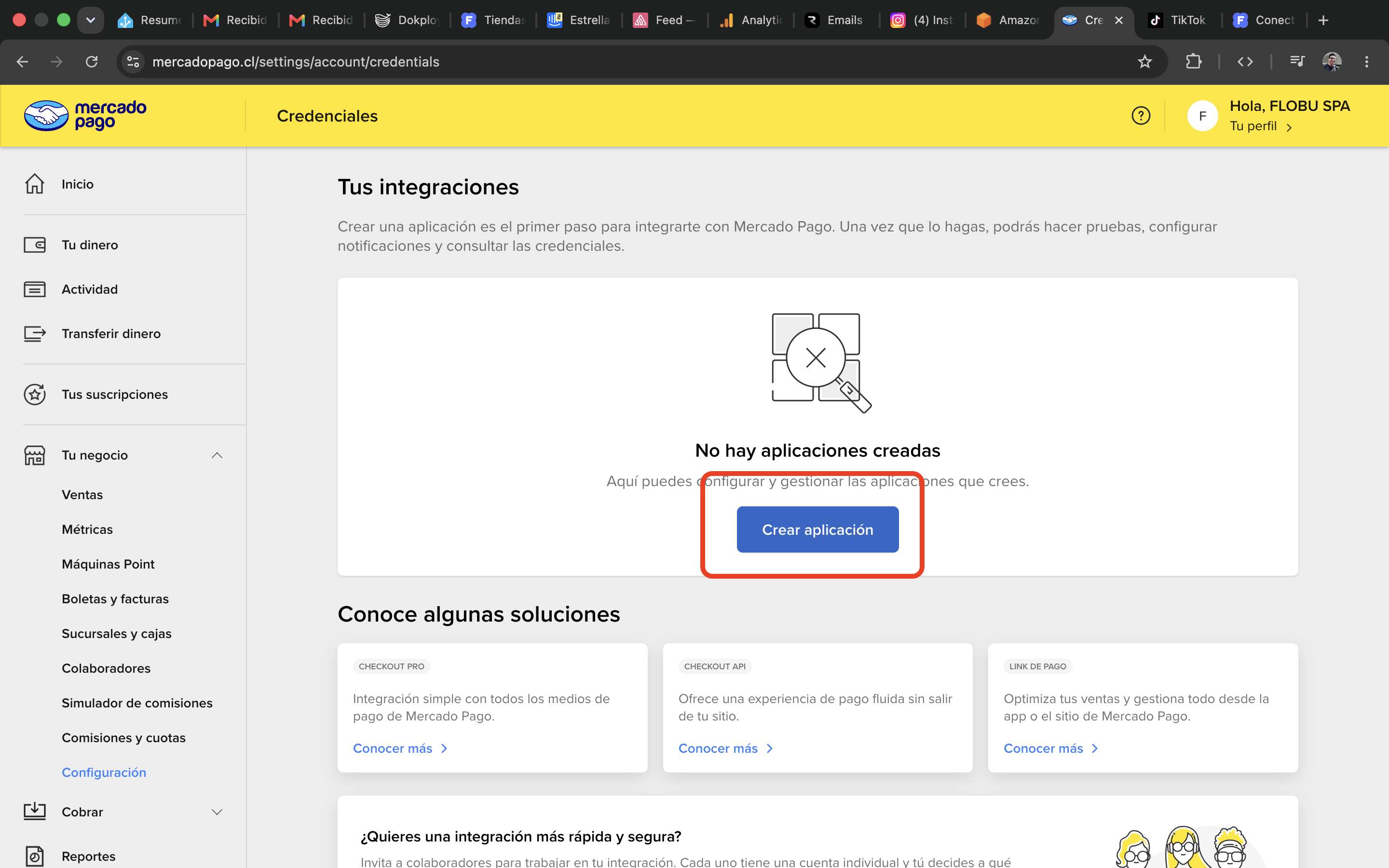Click the Transferir dinero arrow icon
The image size is (1389, 868).
[34, 334]
